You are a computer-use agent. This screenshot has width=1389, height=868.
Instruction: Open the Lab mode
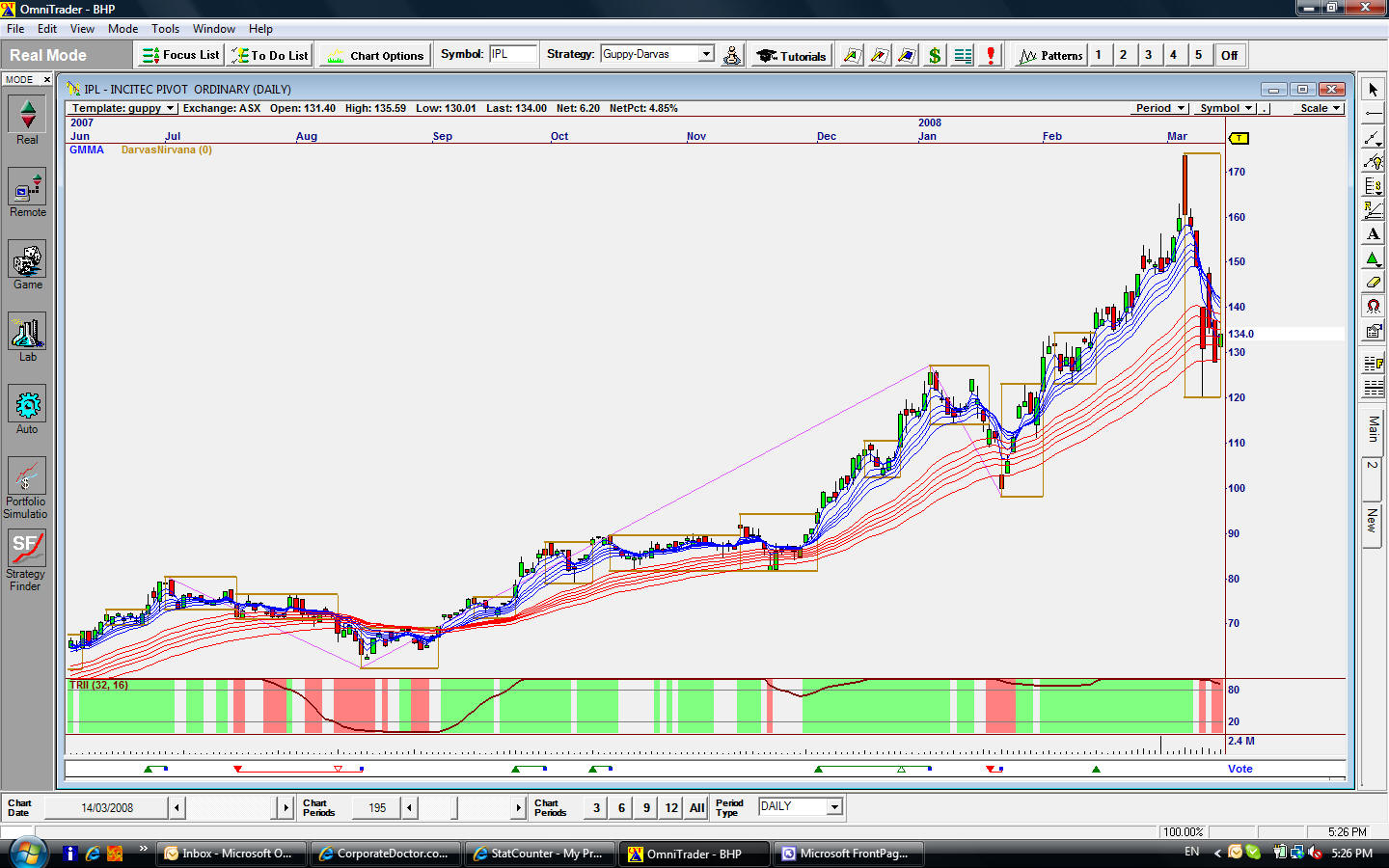pyautogui.click(x=27, y=337)
